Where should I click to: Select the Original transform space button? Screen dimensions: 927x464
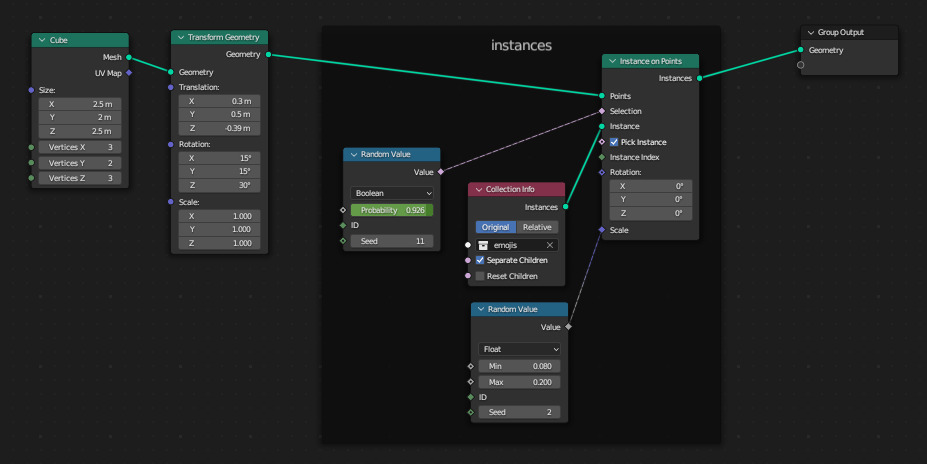click(x=495, y=227)
